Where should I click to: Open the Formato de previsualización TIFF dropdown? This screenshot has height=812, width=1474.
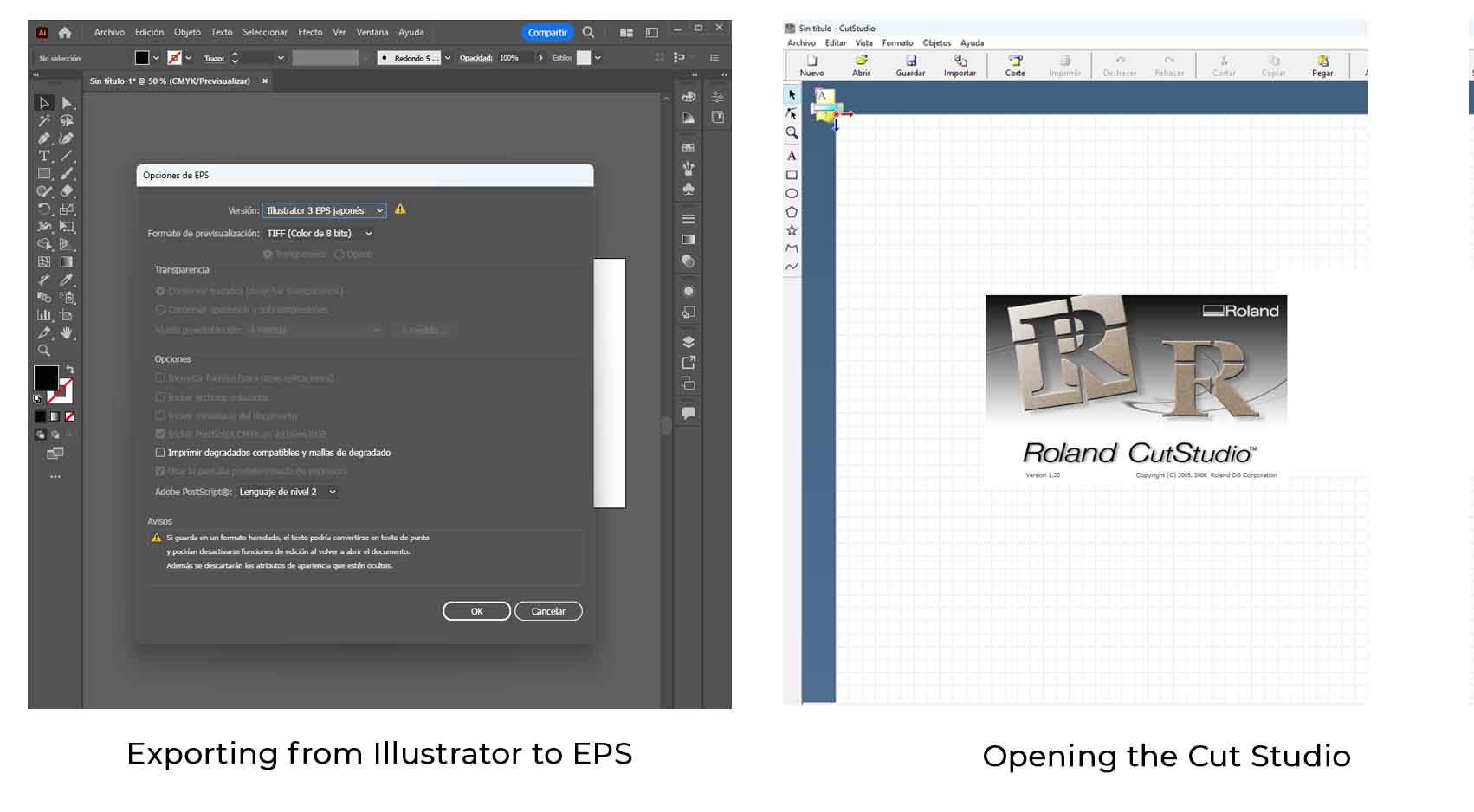[320, 234]
